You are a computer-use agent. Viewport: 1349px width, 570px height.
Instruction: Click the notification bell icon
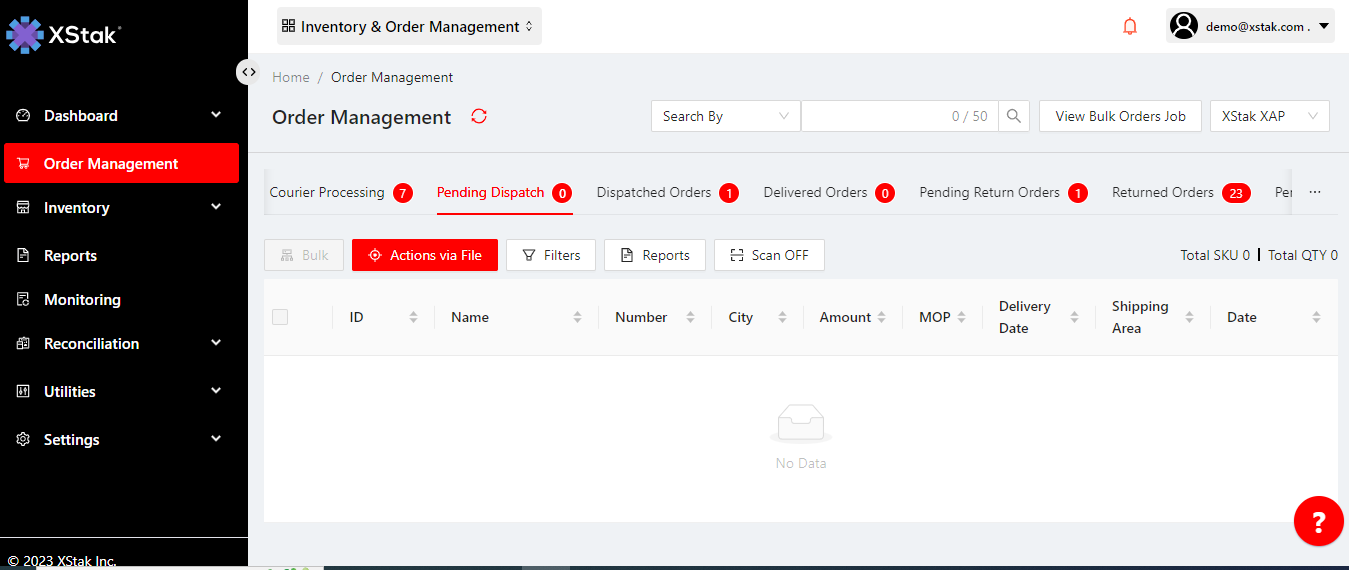coord(1130,27)
